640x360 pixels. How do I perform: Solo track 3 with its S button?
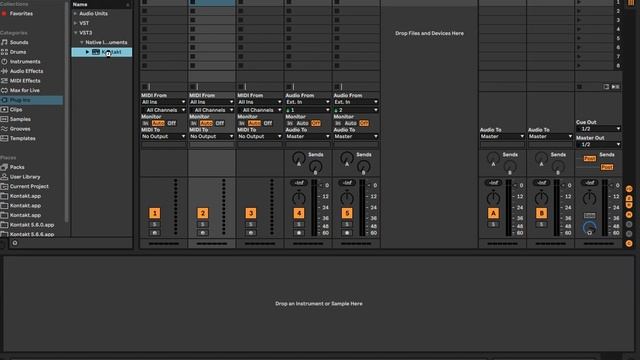click(251, 224)
